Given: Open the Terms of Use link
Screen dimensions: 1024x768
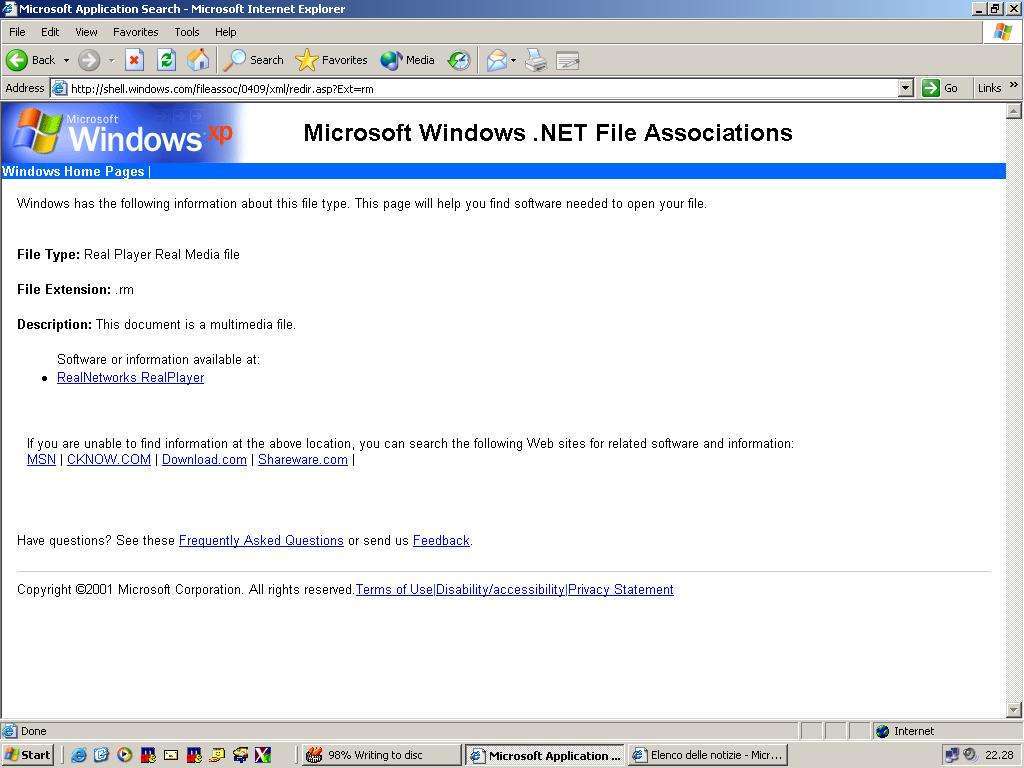Looking at the screenshot, I should [394, 589].
